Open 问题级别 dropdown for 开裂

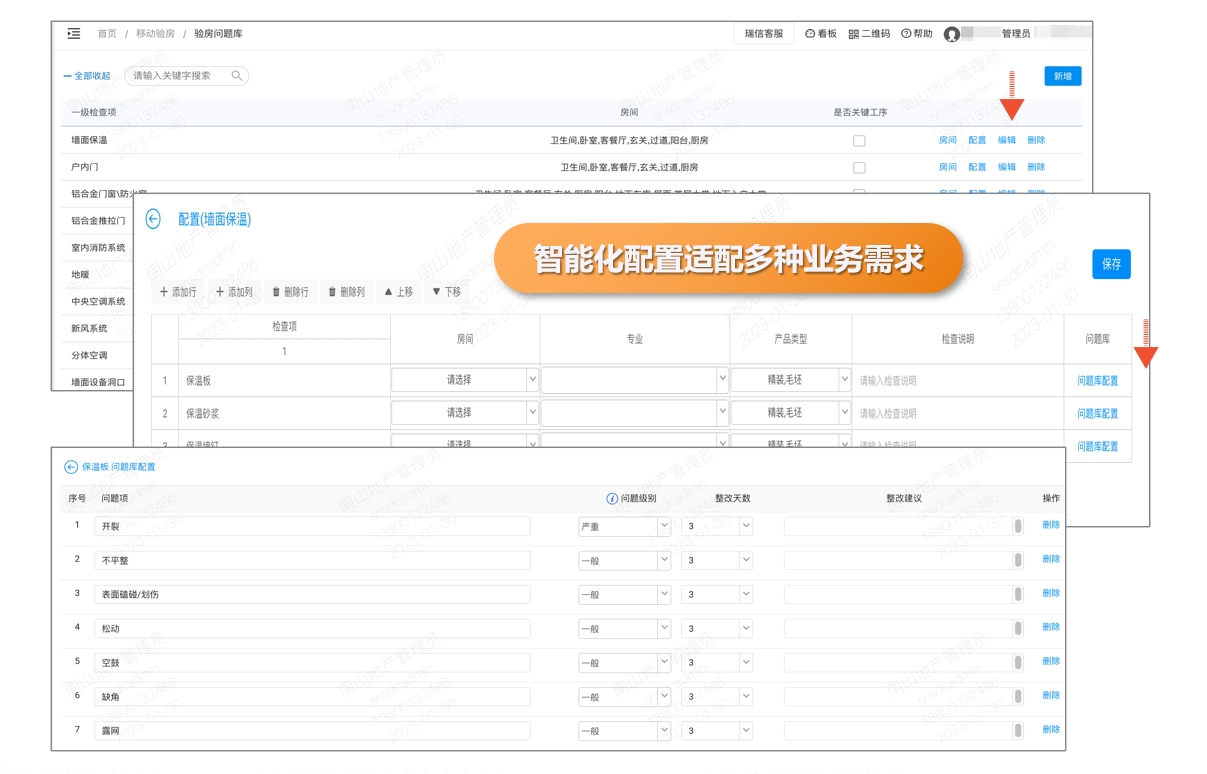(x=663, y=526)
